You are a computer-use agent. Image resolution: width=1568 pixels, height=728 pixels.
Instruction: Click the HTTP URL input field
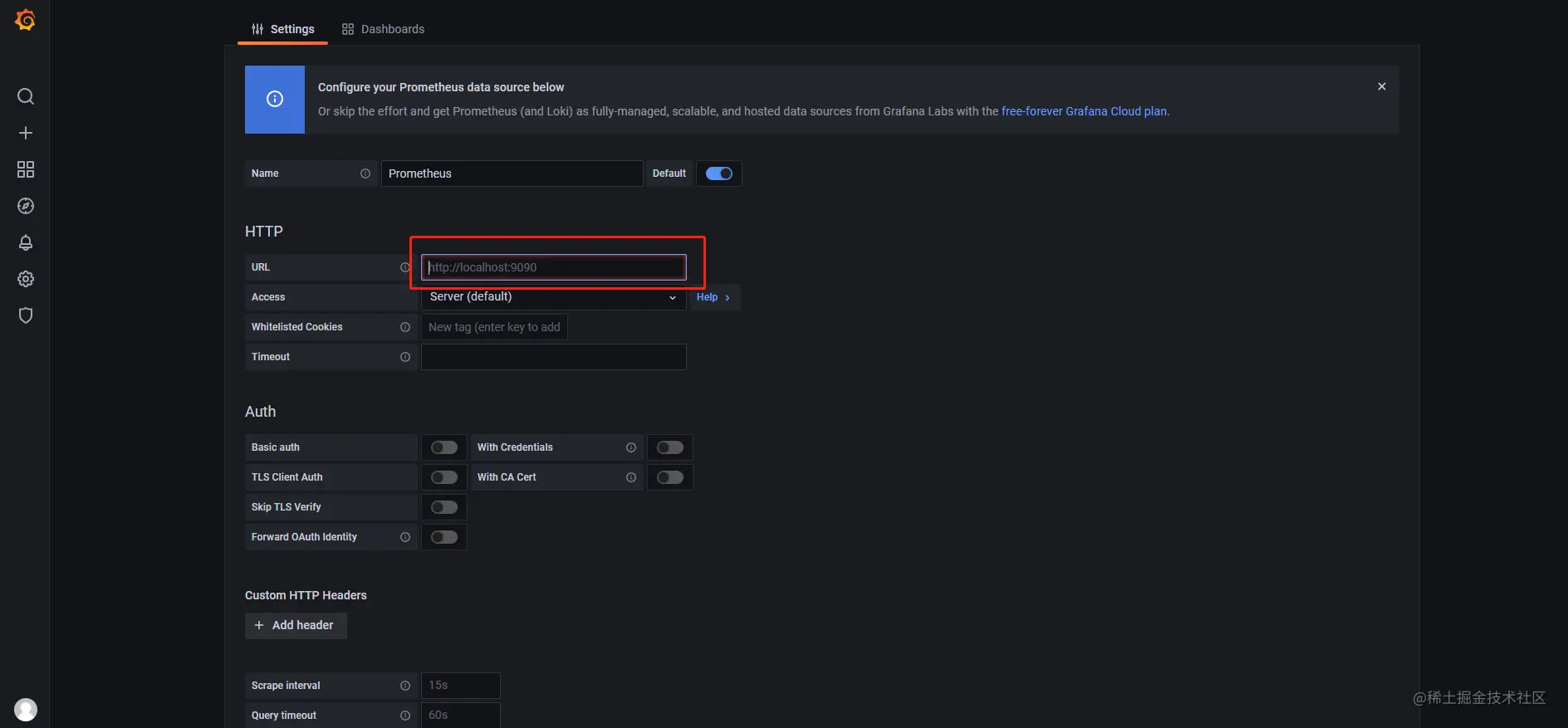[x=554, y=267]
